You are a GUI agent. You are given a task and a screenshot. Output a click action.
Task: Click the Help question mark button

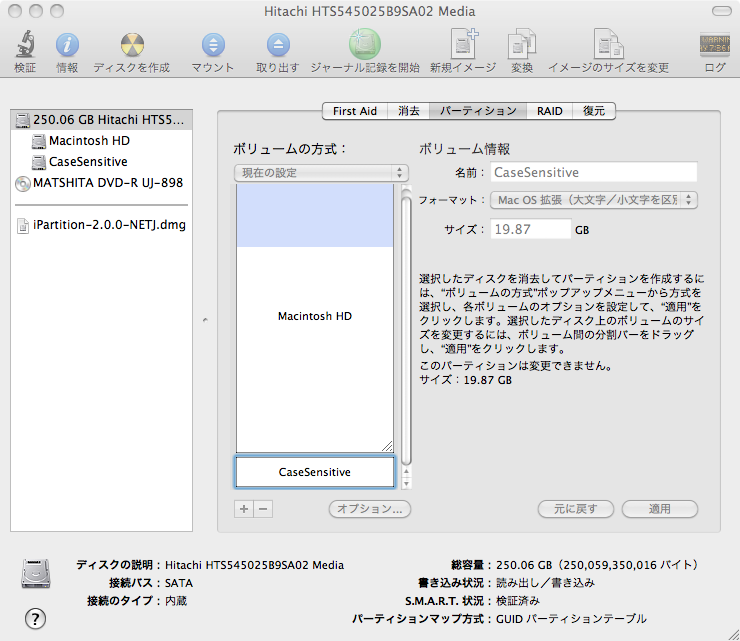35,618
